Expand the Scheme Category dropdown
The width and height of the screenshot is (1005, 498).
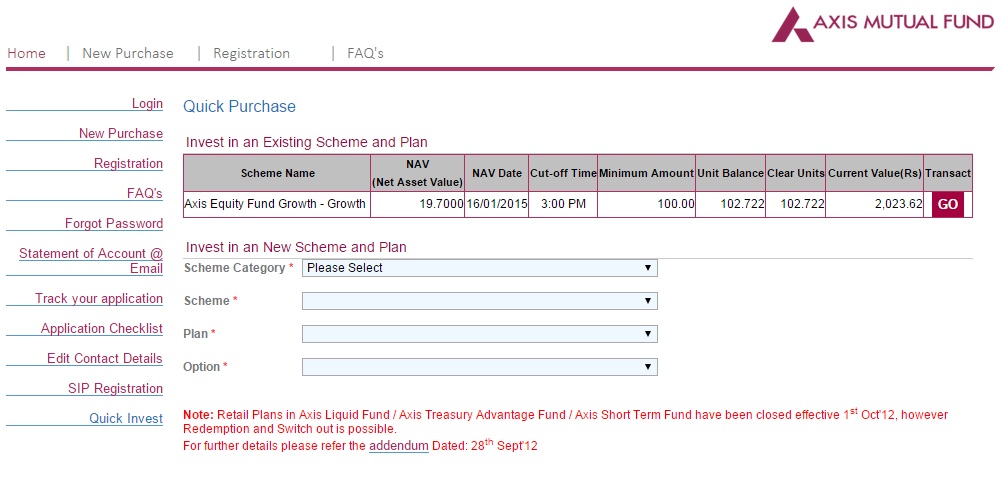point(479,268)
